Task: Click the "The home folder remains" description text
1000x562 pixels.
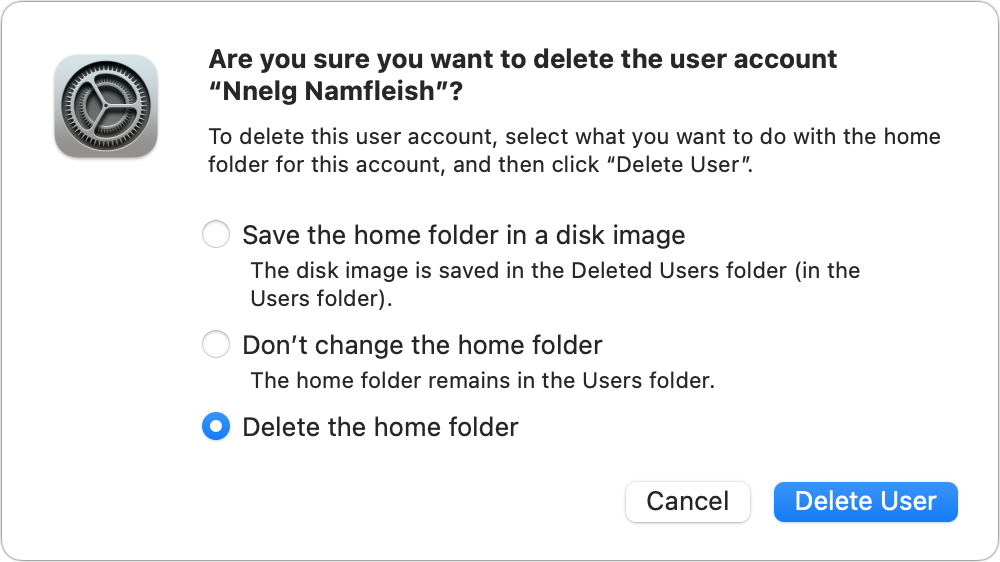Action: [483, 381]
